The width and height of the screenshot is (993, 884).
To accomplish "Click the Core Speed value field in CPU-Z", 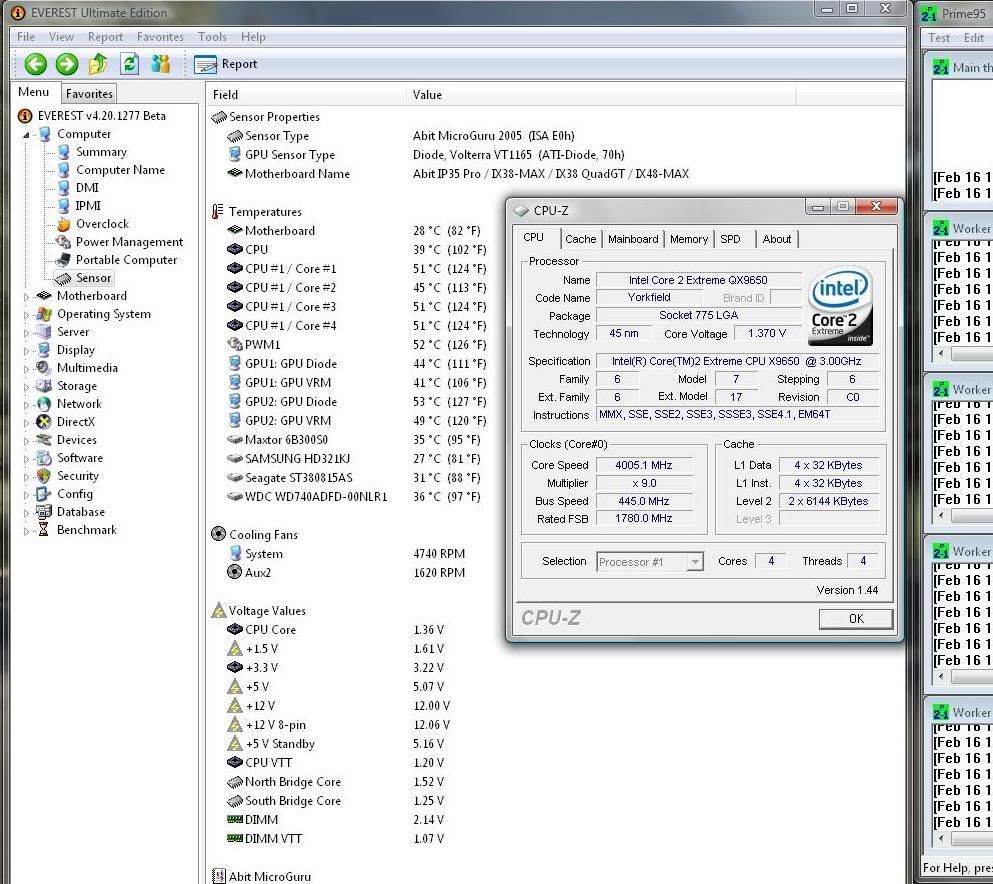I will click(x=644, y=465).
